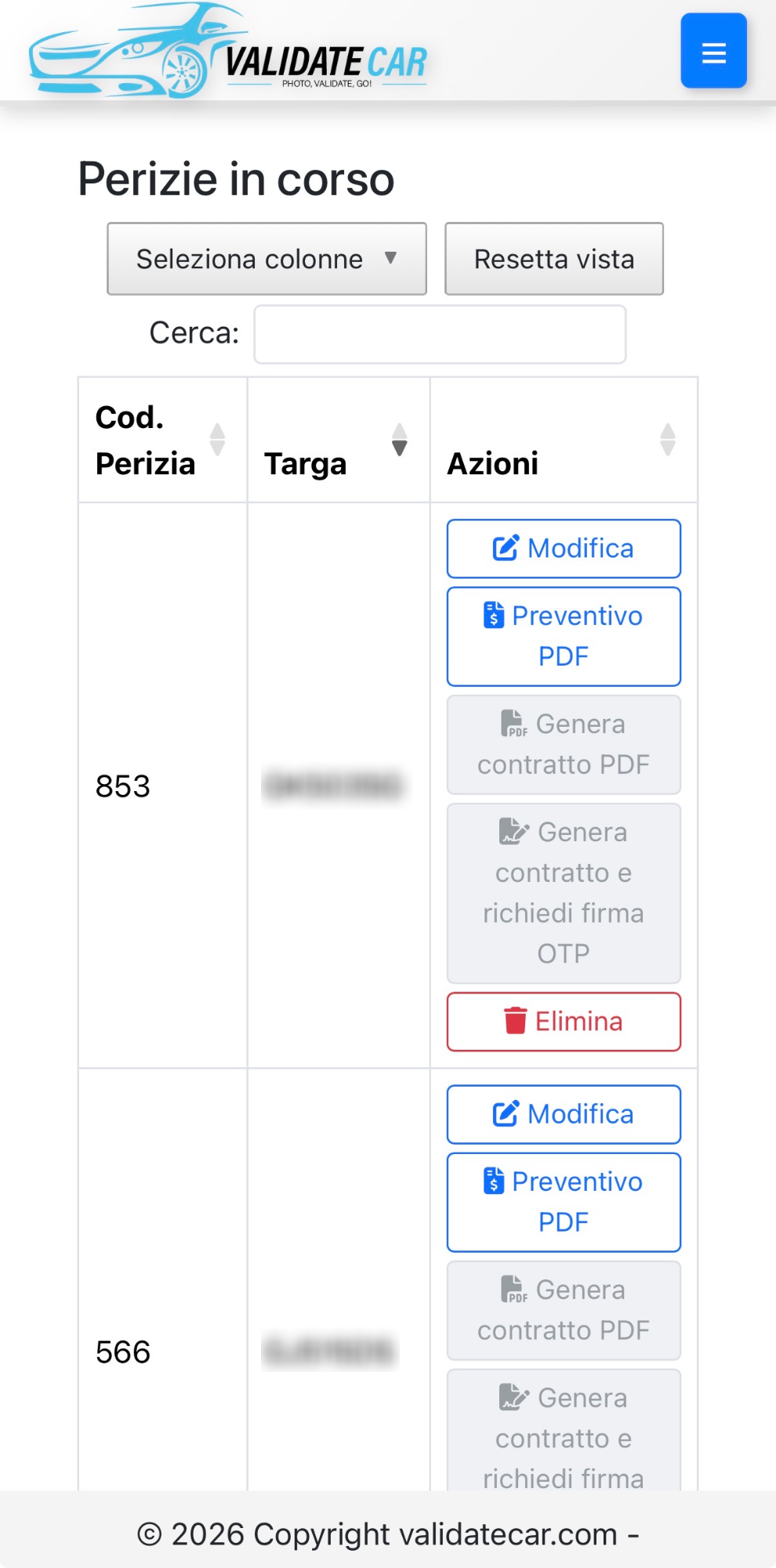
Task: Expand the sort control on the Targa column
Action: click(x=401, y=441)
